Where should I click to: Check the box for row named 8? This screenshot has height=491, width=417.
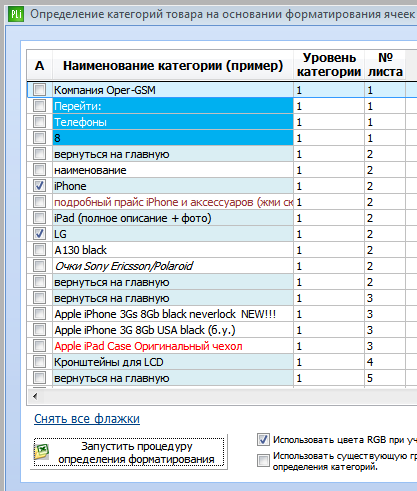coord(40,138)
